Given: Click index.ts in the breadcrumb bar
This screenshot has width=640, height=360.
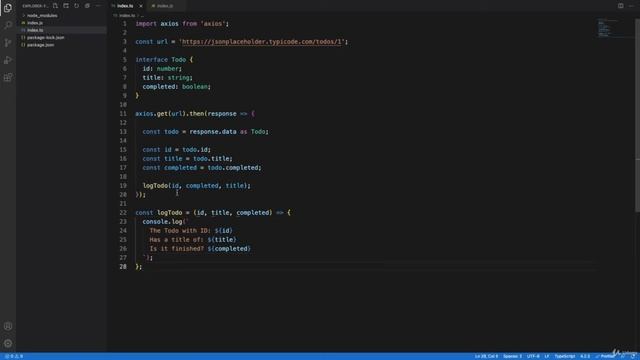Looking at the screenshot, I should pyautogui.click(x=127, y=16).
